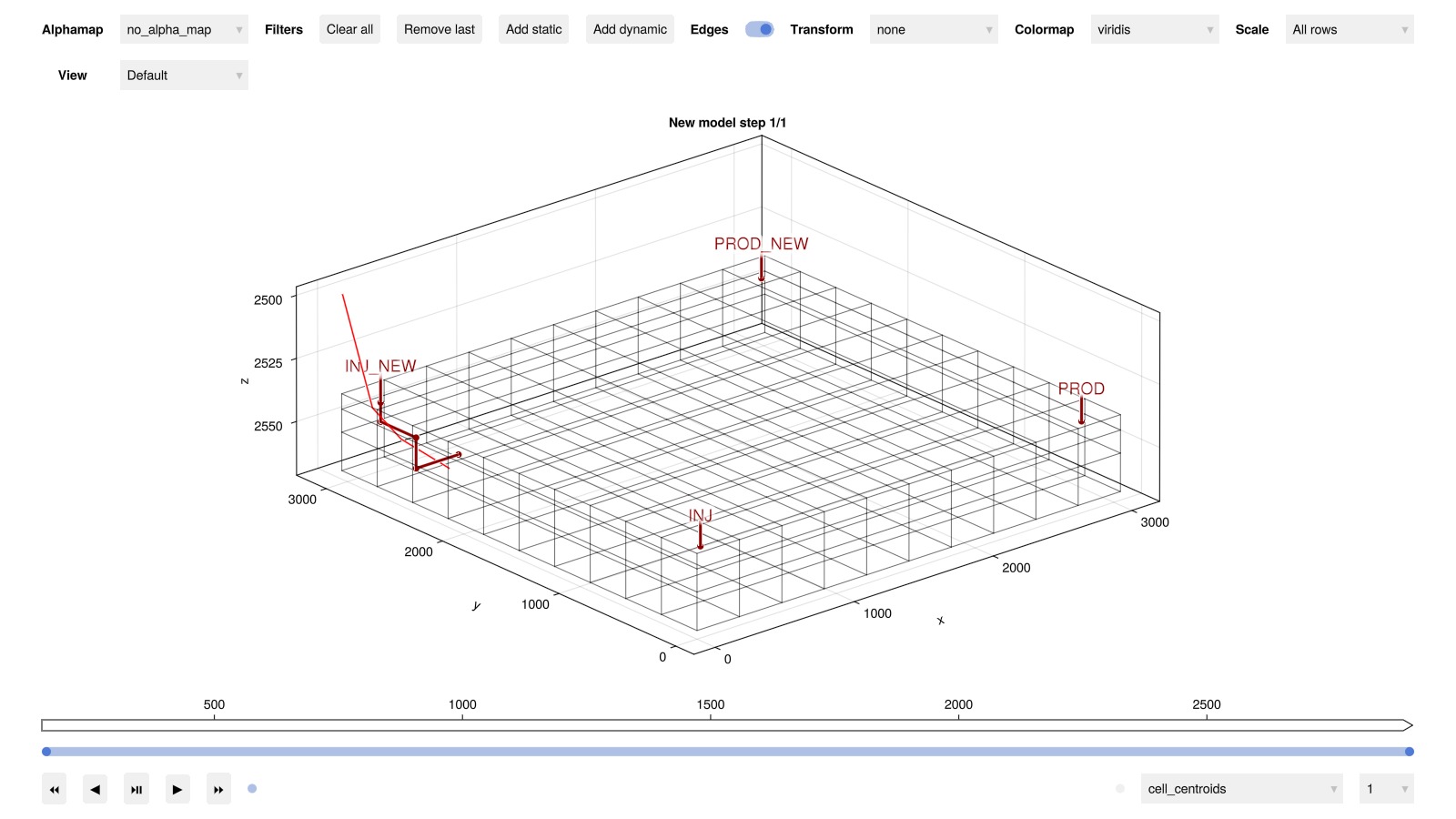Click the PROD_NEW well label in plot
Screen dimensions: 1456x819
[x=761, y=244]
